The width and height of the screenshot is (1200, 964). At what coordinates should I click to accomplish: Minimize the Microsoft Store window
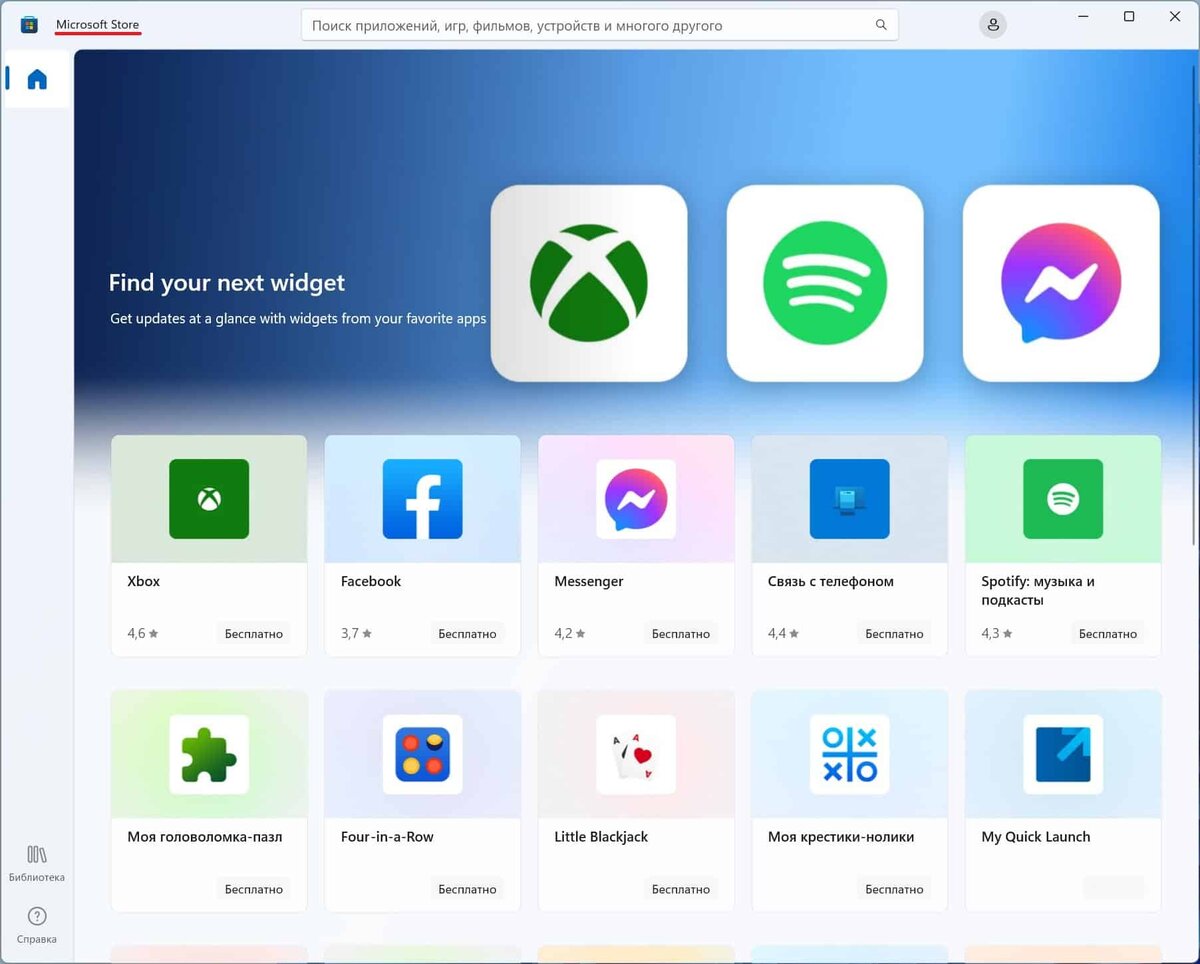1083,17
